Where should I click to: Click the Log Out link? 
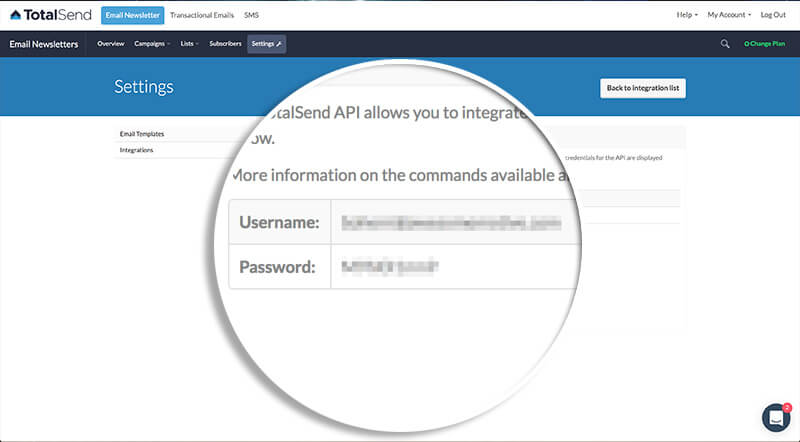pos(773,15)
